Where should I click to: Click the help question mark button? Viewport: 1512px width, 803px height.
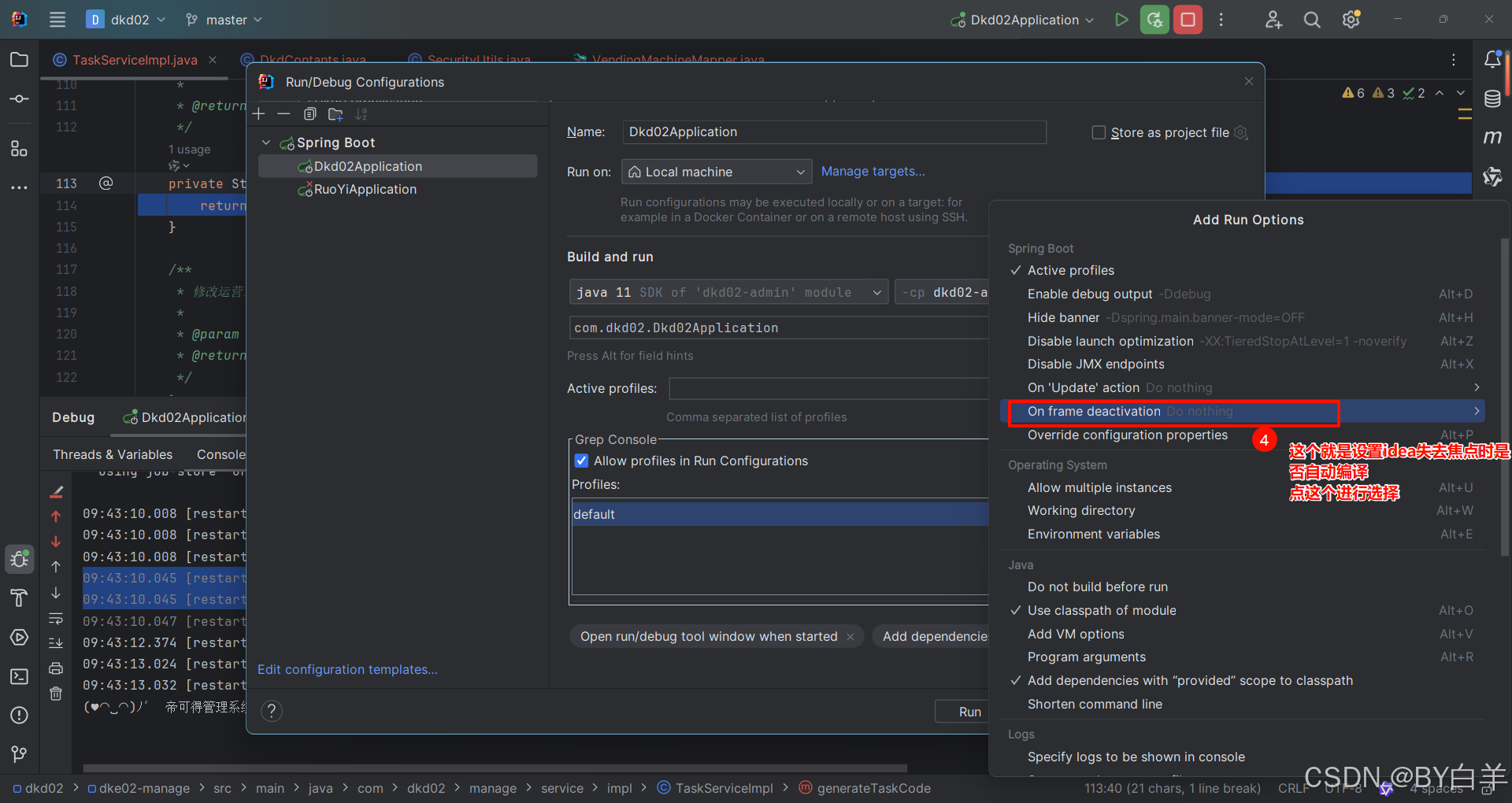[x=272, y=711]
